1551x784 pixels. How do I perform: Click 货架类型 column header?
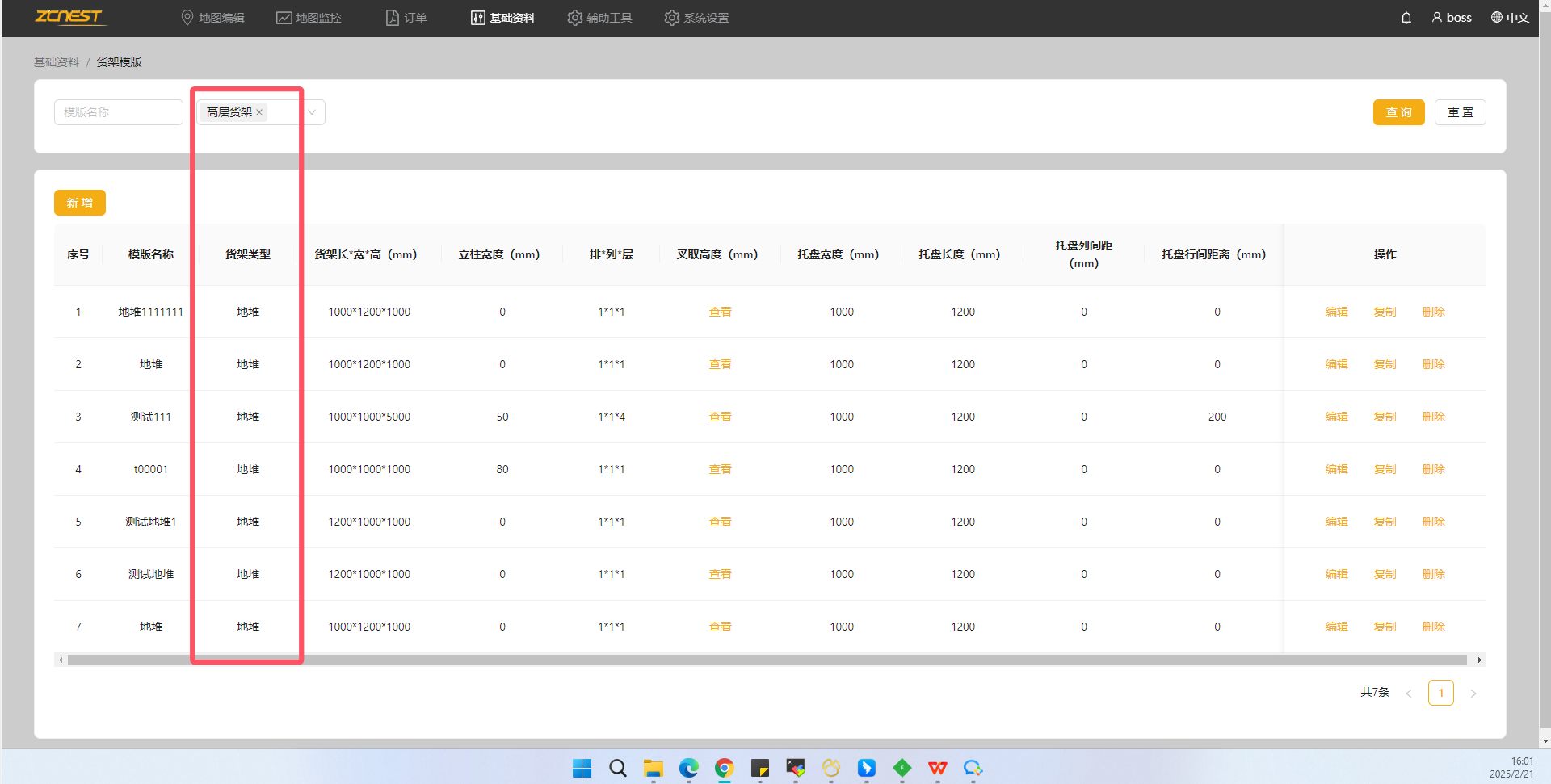click(248, 254)
